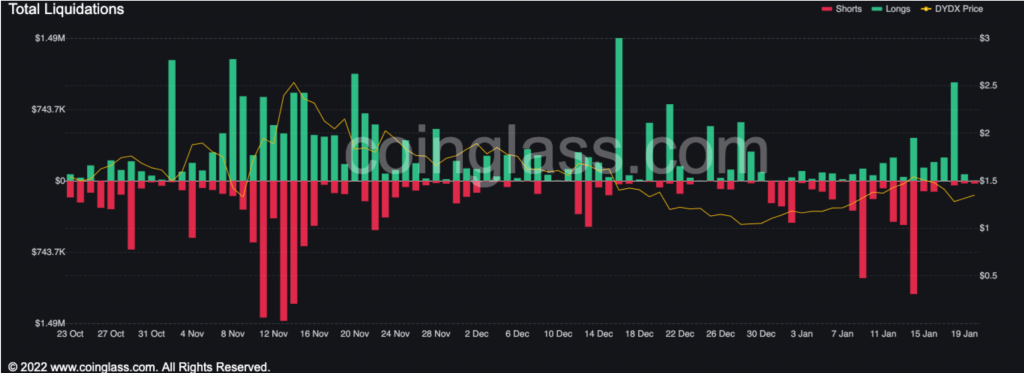This screenshot has width=1024, height=373.
Task: Click the tallest green bar near 16 Dec
Action: point(619,109)
